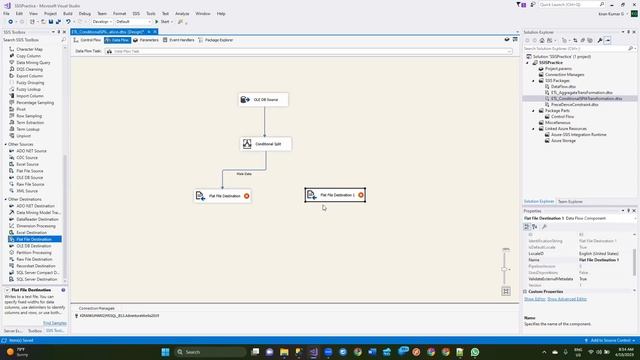The width and height of the screenshot is (640, 360).
Task: Pick Flat File Source from toolbox
Action: (30, 171)
